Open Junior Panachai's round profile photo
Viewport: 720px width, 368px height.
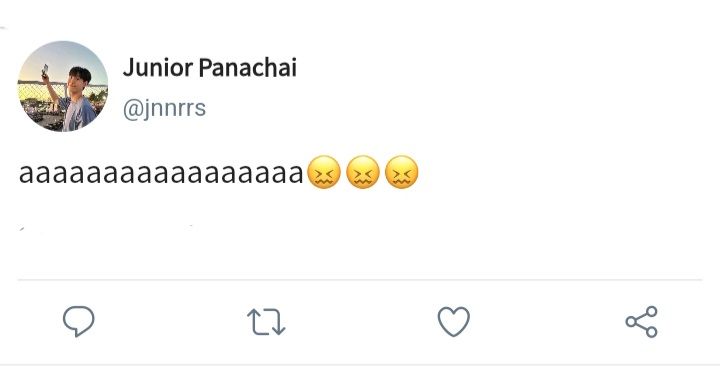pos(63,86)
